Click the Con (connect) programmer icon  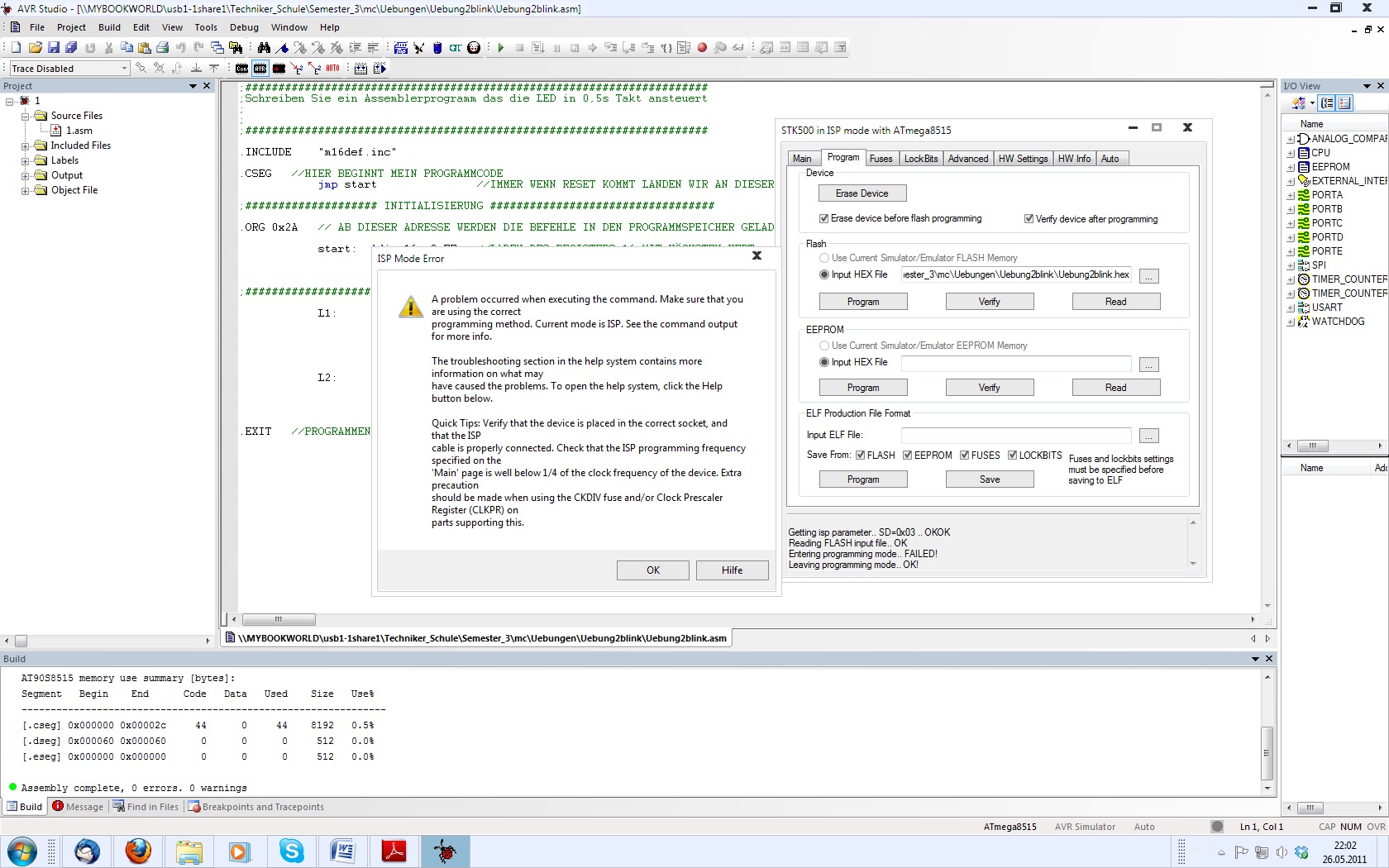tap(241, 69)
